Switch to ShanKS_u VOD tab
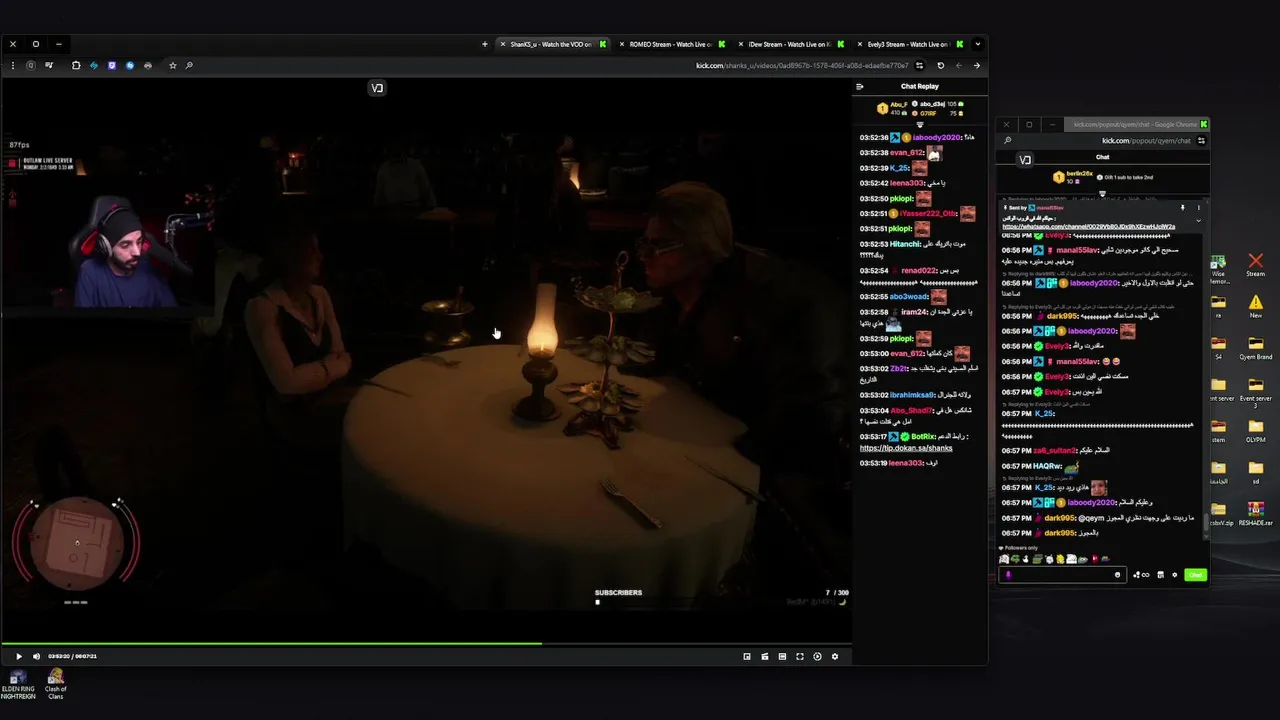Viewport: 1280px width, 720px height. click(x=552, y=44)
